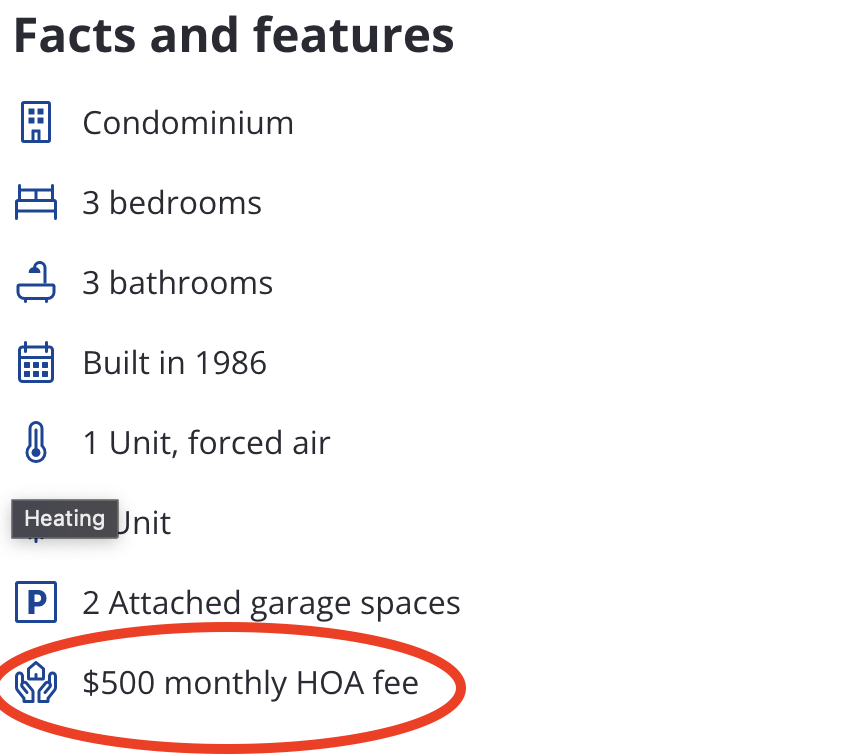Click the bathtub icon beside bathrooms
Image resolution: width=848 pixels, height=756 pixels.
36,283
